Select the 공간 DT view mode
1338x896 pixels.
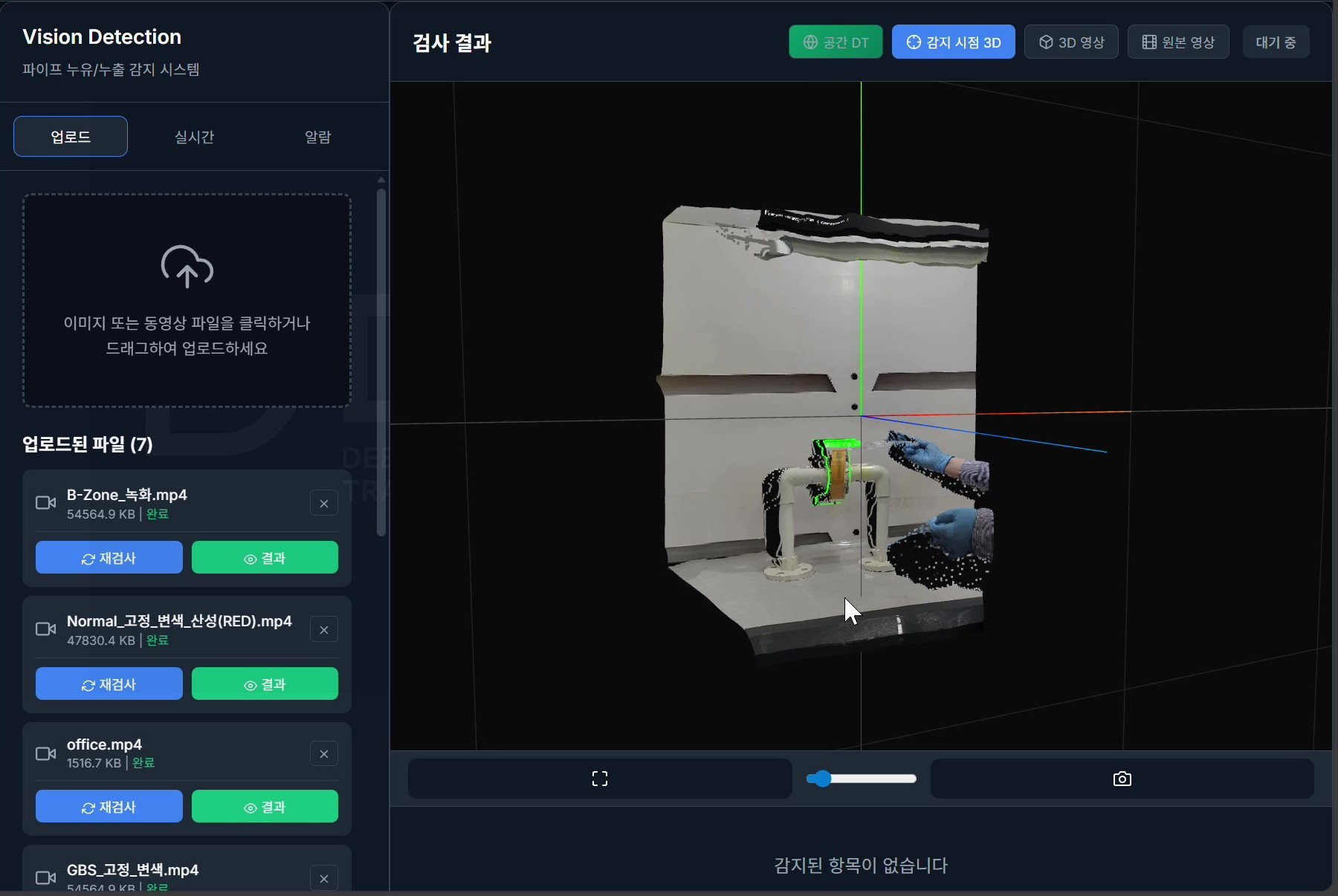click(x=835, y=42)
